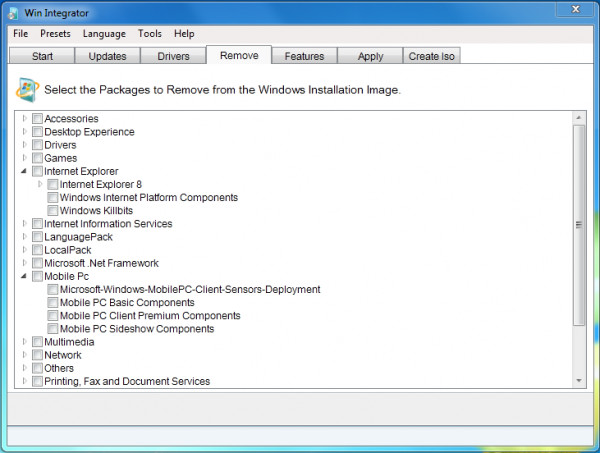
Task: Expand the Others node
Action: [24, 368]
